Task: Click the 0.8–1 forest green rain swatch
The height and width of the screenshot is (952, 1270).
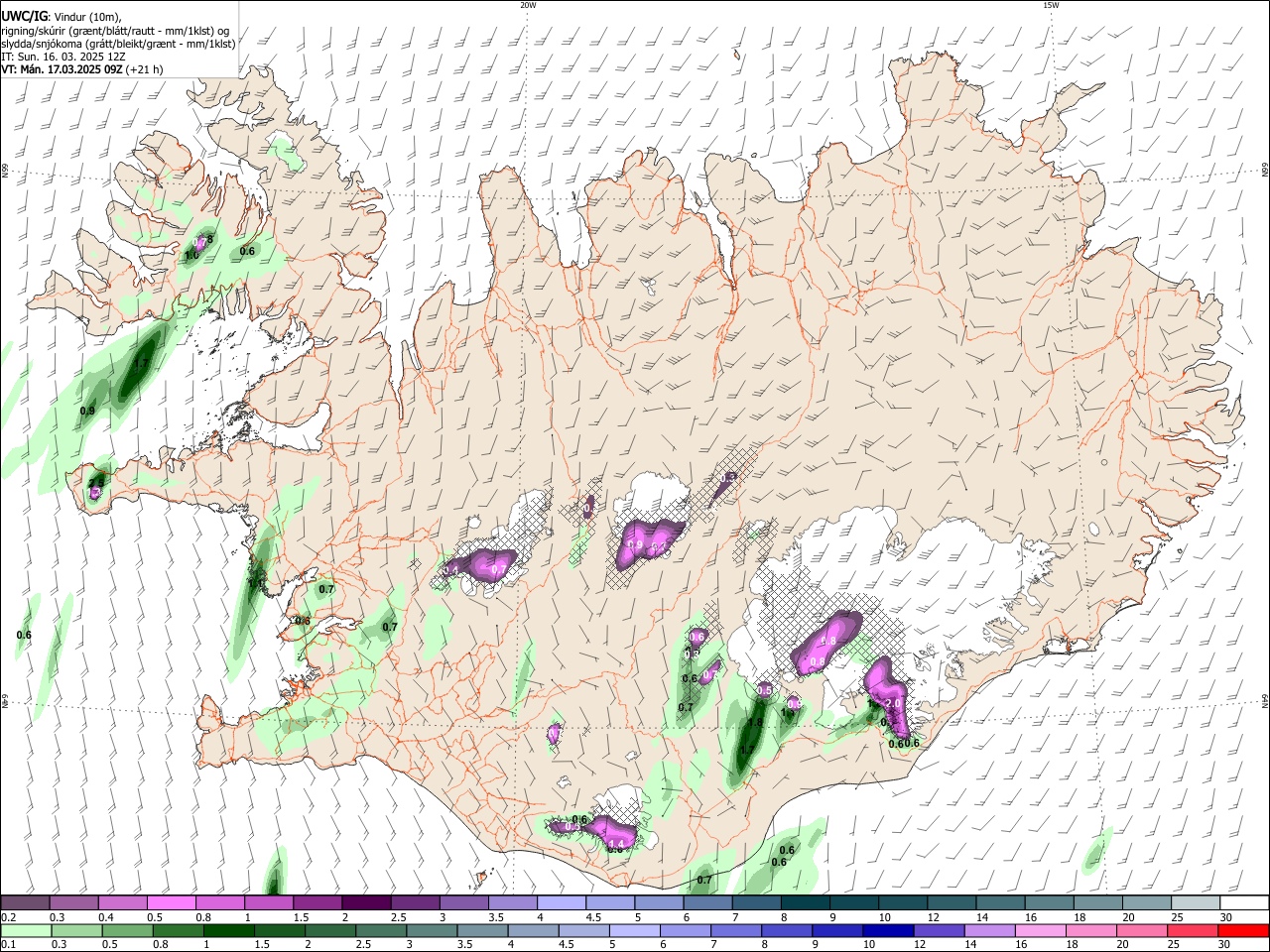Action: [178, 931]
